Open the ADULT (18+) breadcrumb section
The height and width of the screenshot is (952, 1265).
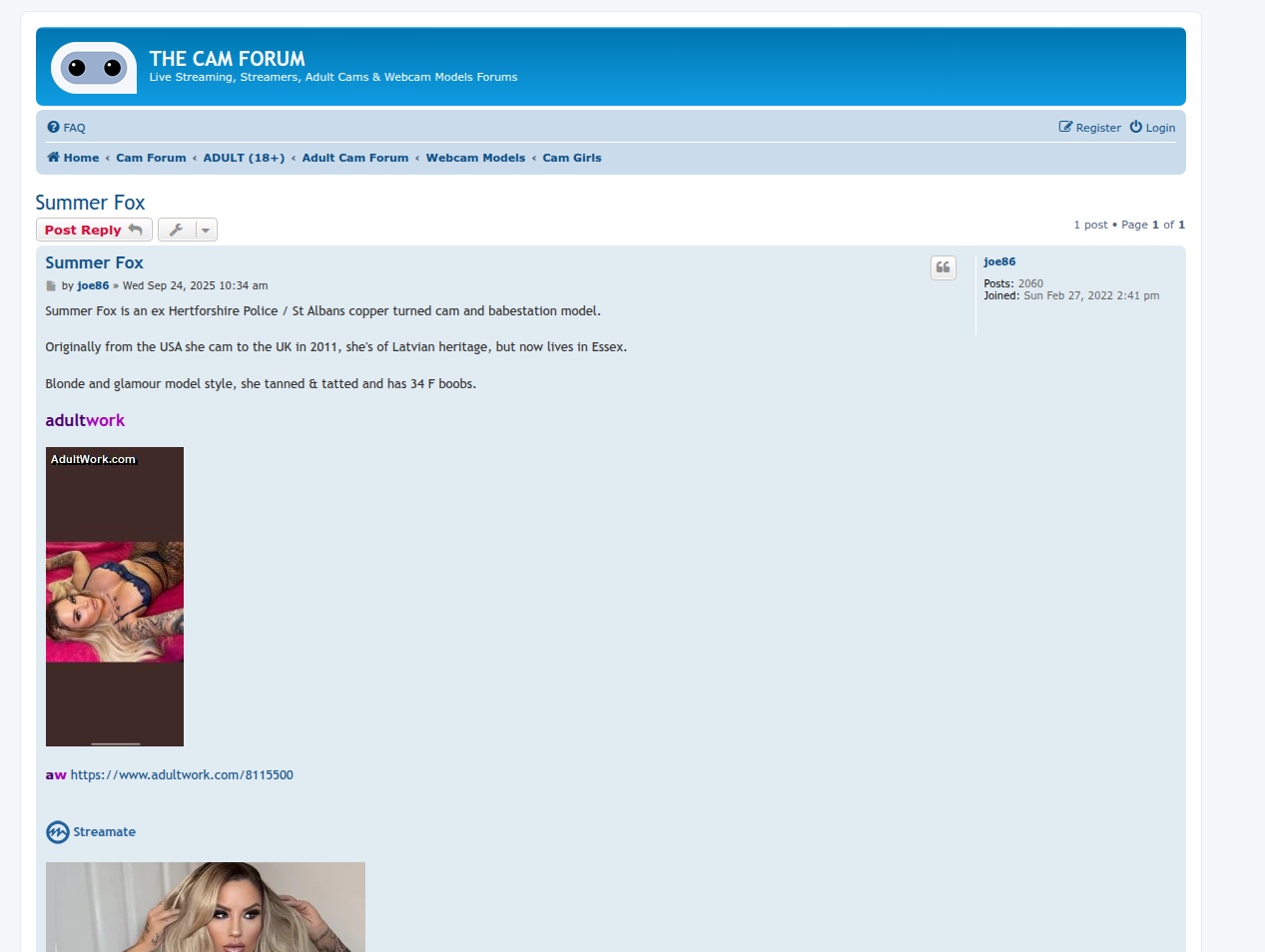244,158
